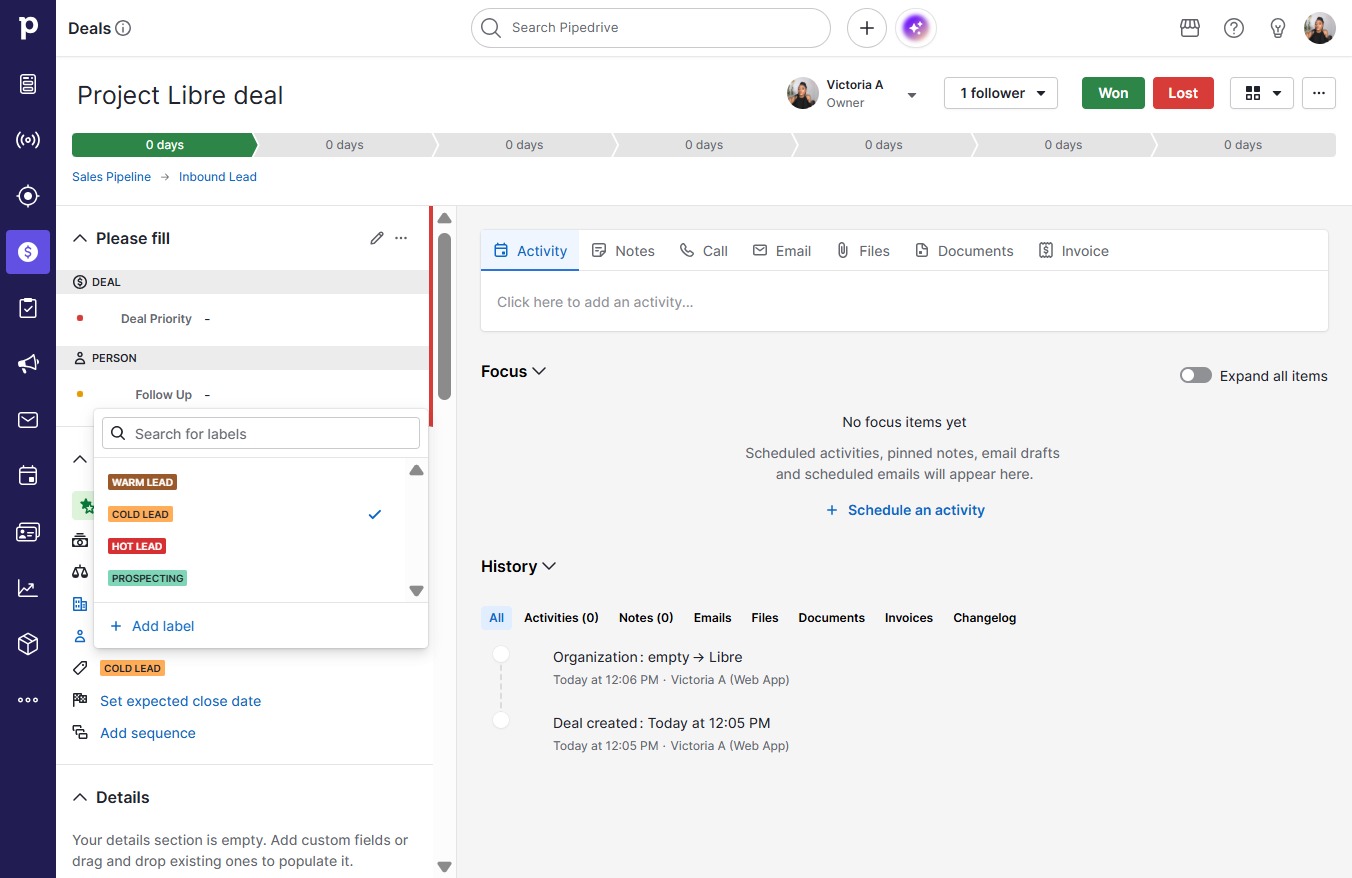Open Products box icon in sidebar
The image size is (1352, 878).
pos(28,644)
